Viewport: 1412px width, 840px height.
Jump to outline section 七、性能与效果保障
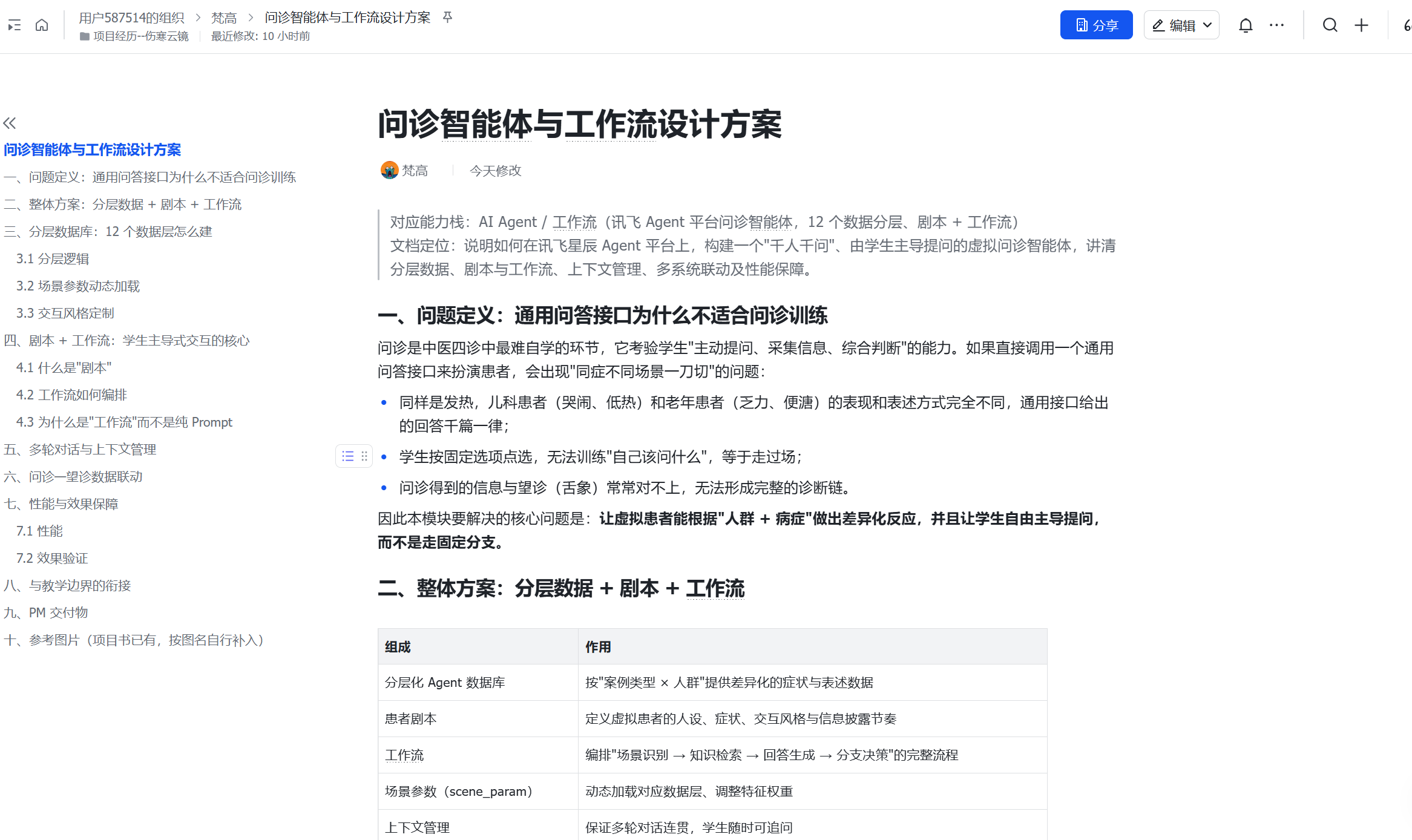pyautogui.click(x=61, y=504)
